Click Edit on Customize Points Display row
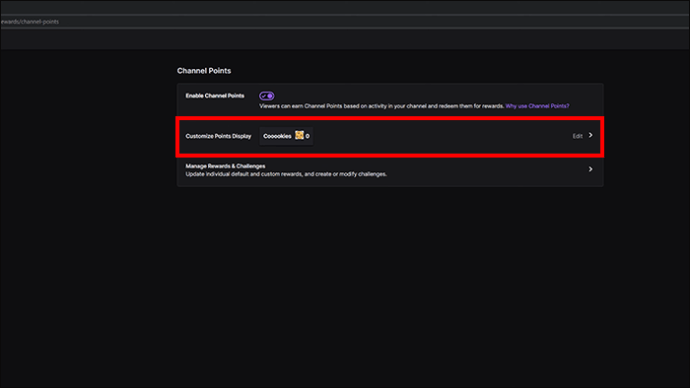Viewport: 690px width, 388px height. pos(577,136)
